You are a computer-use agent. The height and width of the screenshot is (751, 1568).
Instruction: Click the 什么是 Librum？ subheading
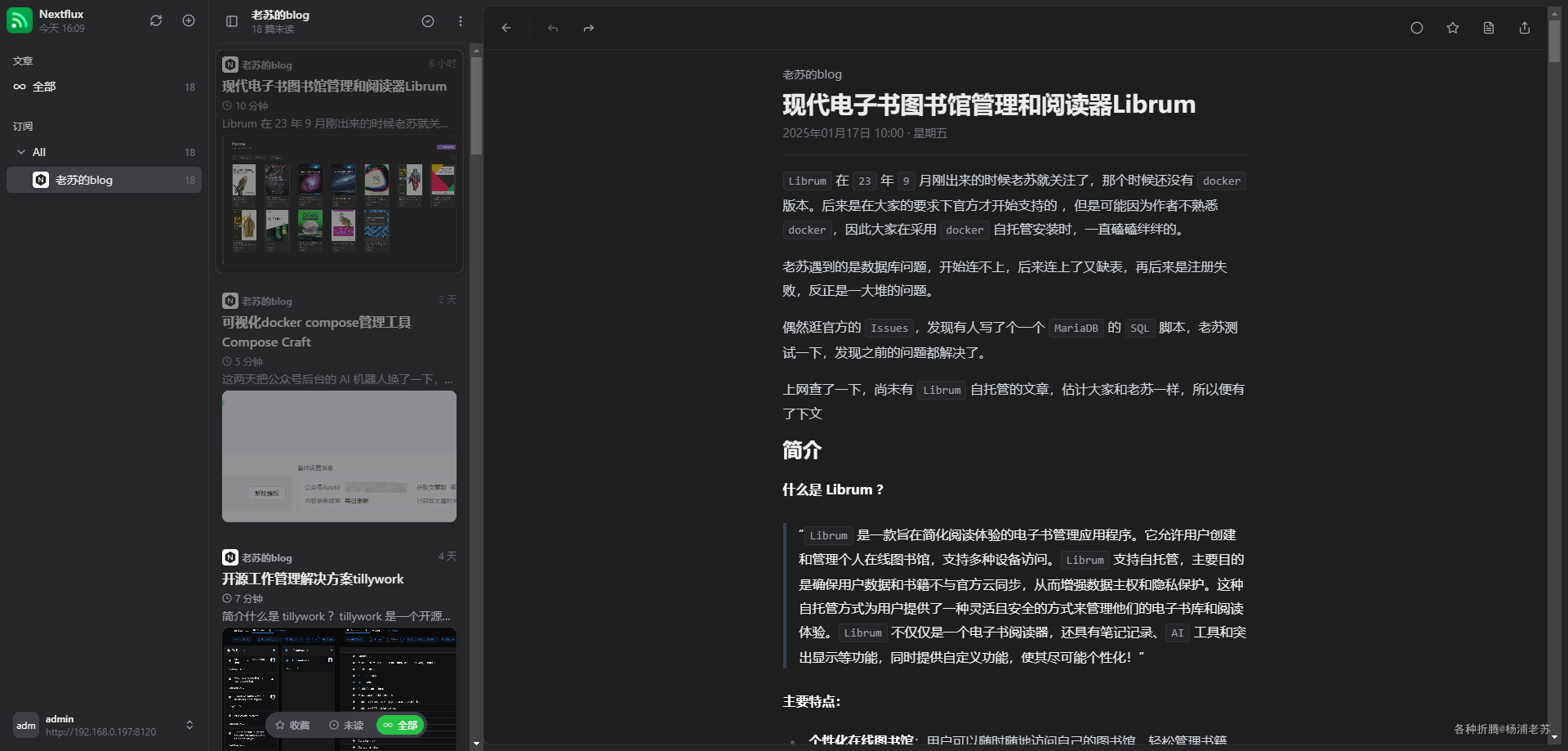pyautogui.click(x=833, y=489)
